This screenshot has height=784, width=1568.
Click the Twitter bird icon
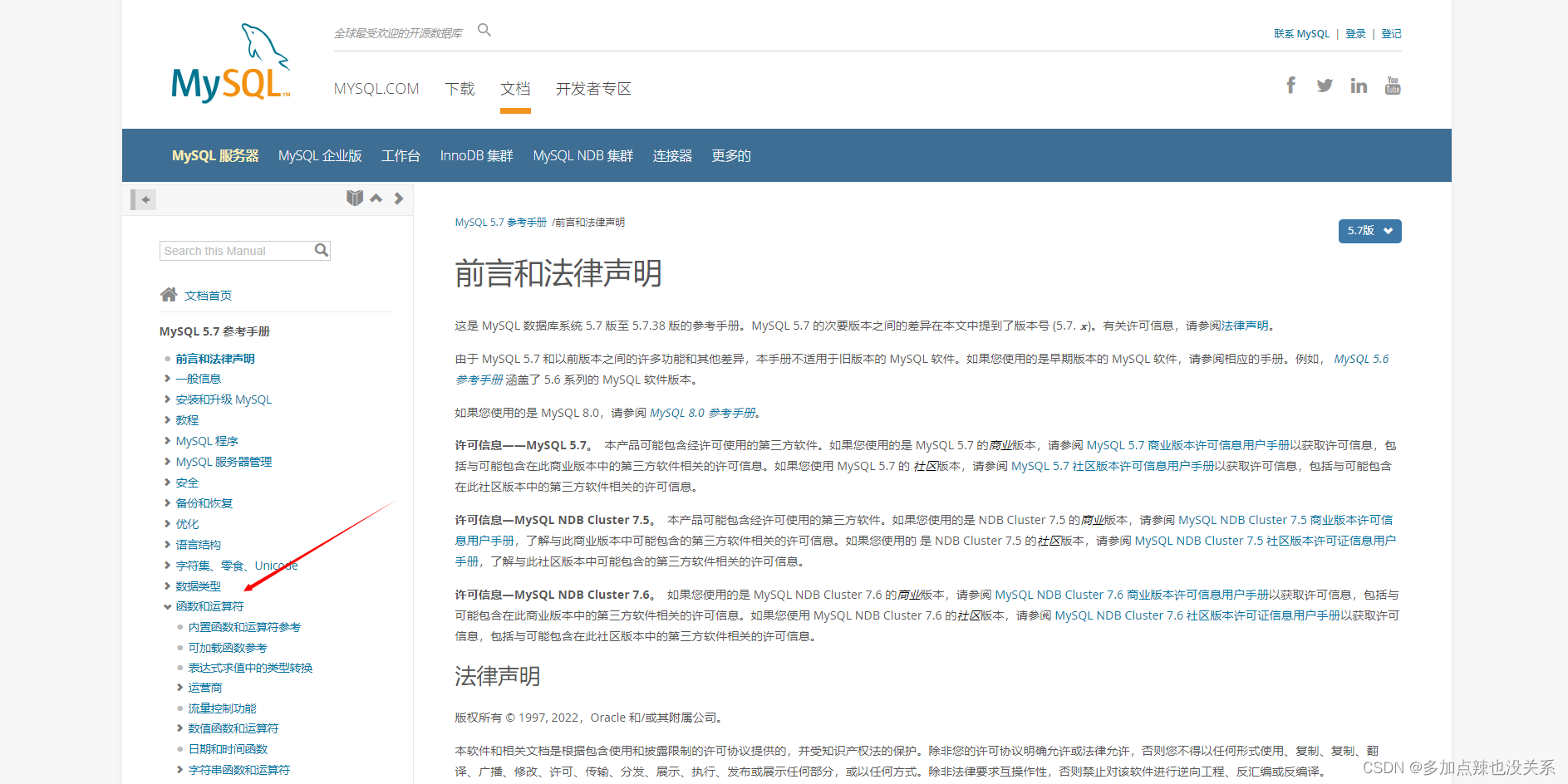[x=1325, y=85]
